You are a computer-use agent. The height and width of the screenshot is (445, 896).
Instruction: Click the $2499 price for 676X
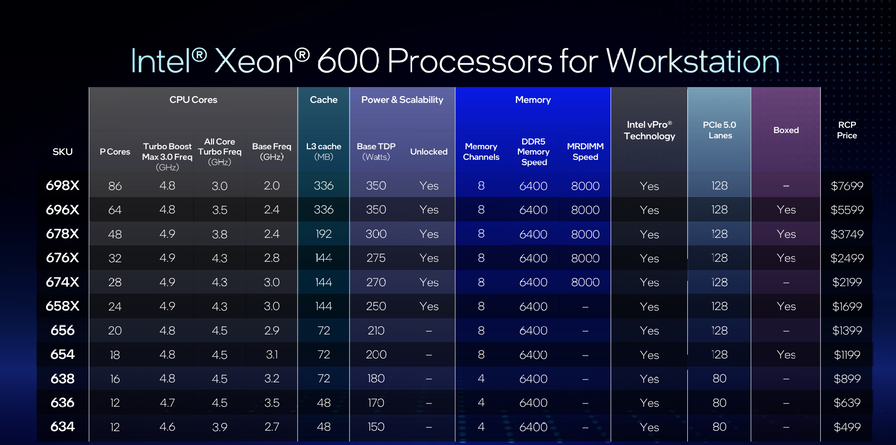[846, 258]
